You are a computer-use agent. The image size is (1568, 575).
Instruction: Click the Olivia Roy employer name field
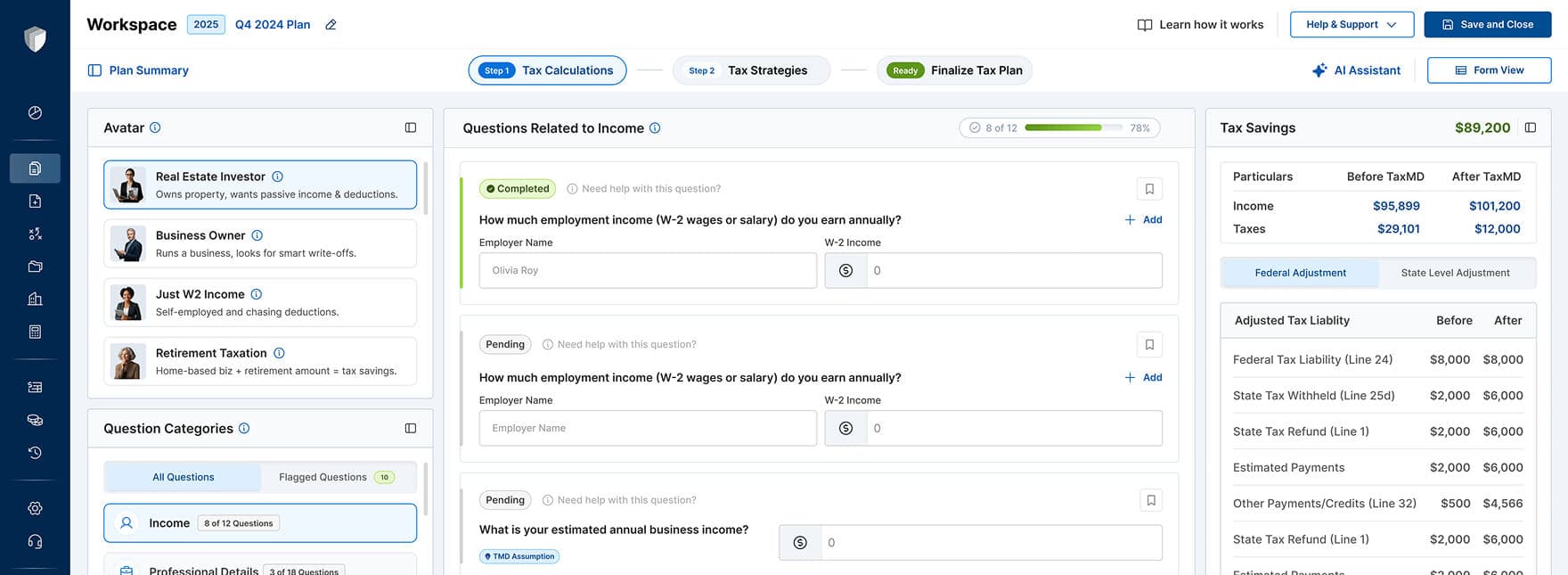click(648, 271)
